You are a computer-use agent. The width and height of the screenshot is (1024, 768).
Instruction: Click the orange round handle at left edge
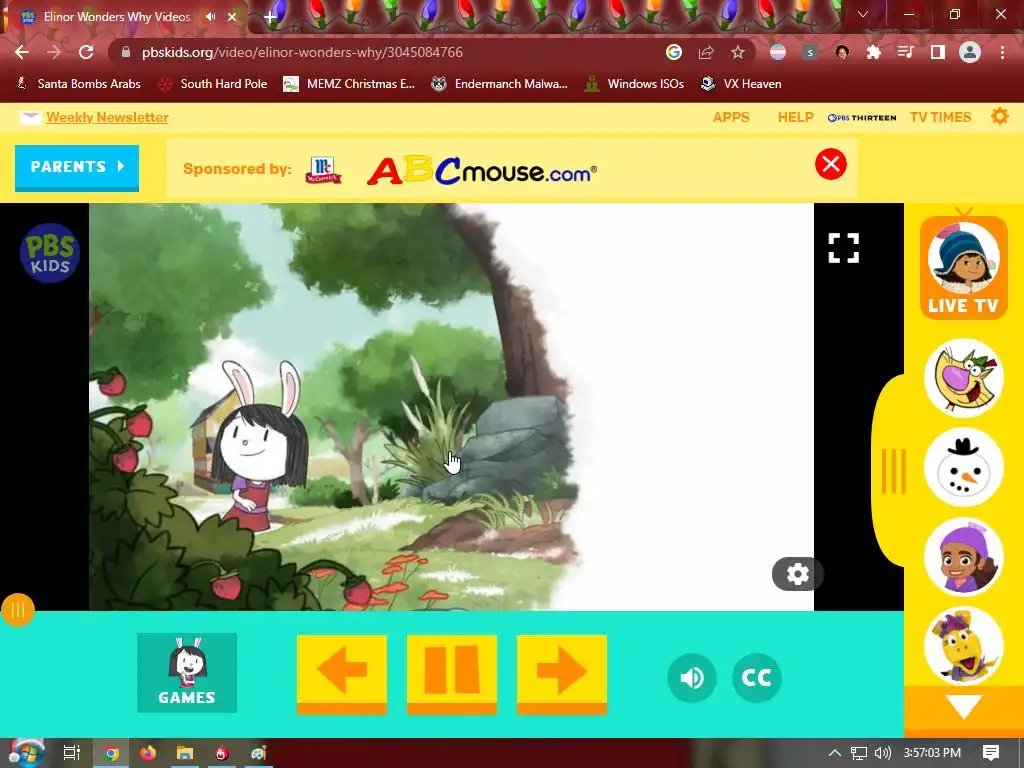pyautogui.click(x=18, y=609)
